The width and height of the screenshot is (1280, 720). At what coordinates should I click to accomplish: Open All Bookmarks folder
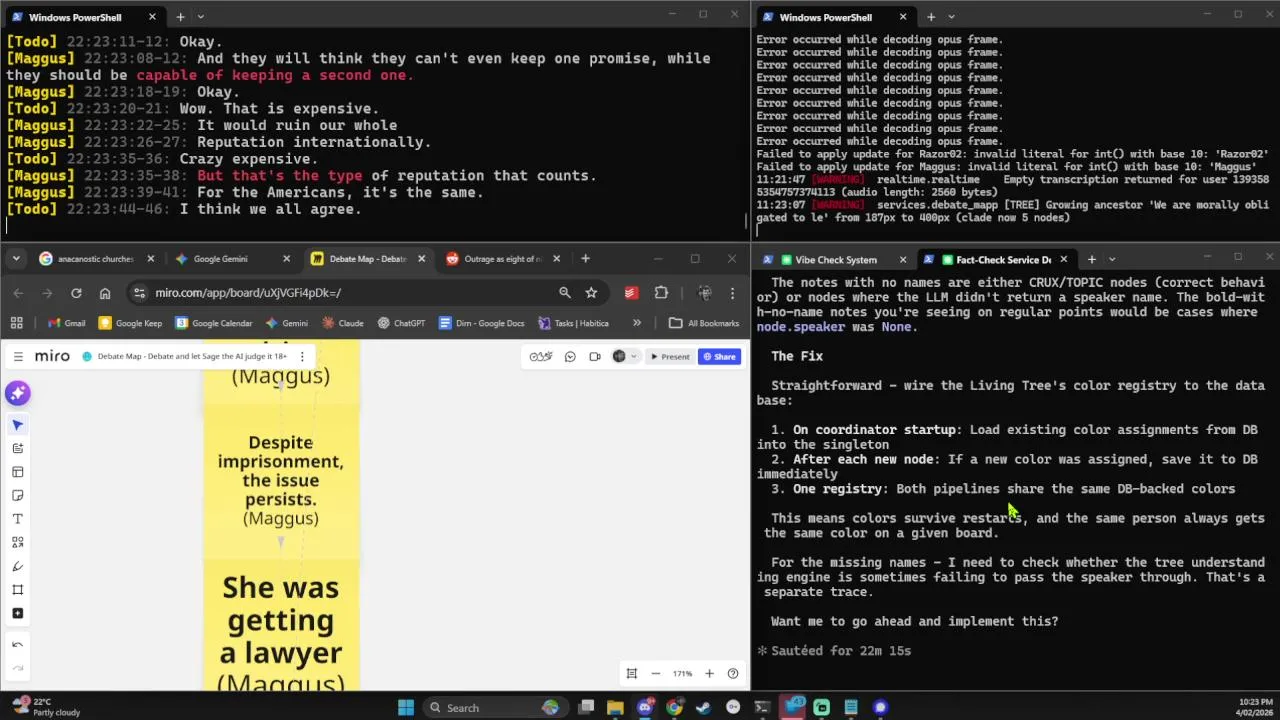(x=704, y=323)
